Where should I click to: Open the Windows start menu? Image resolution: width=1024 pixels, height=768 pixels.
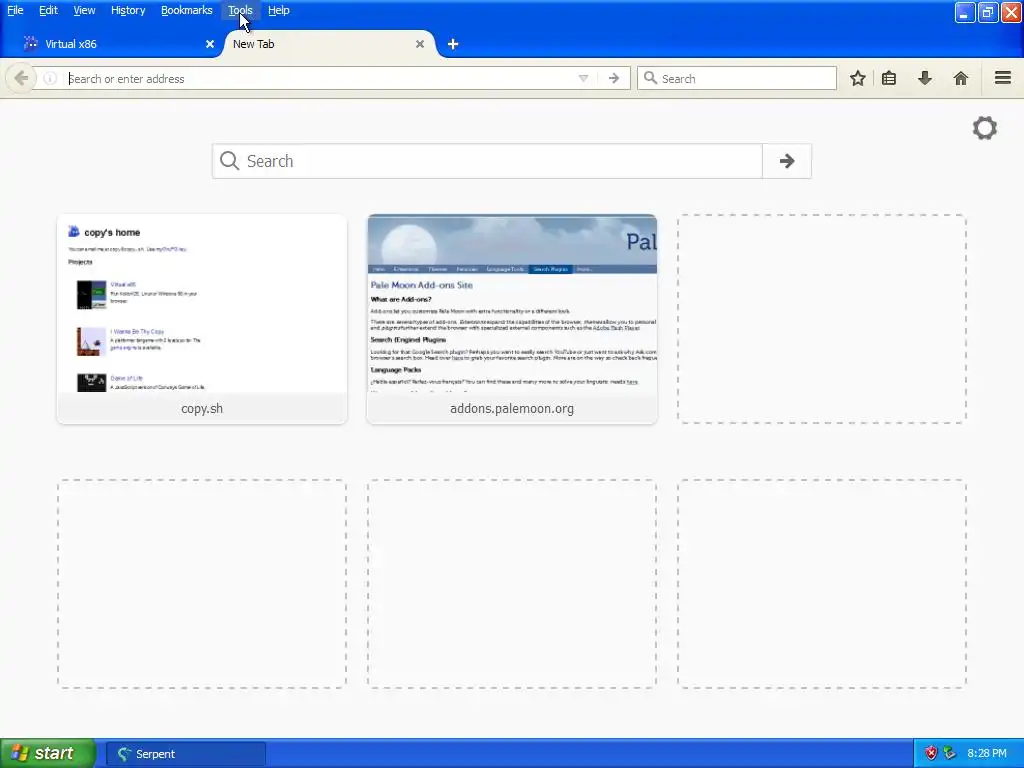(x=48, y=753)
